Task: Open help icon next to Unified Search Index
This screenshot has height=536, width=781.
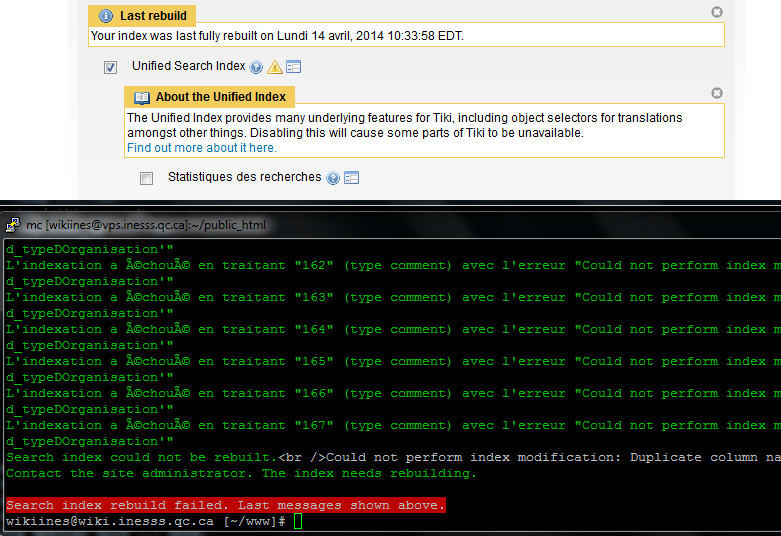Action: click(256, 67)
